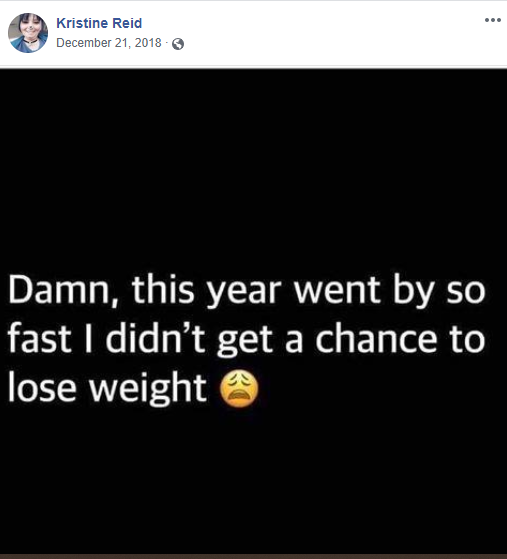The height and width of the screenshot is (559, 507).
Task: Click the word "went" in the post image
Action: pyautogui.click(x=337, y=289)
